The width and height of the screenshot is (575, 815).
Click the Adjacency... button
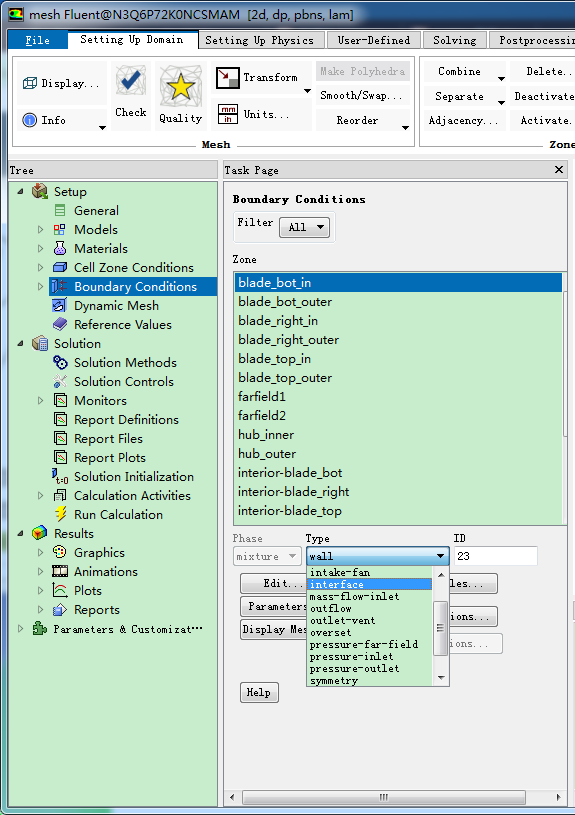(463, 121)
